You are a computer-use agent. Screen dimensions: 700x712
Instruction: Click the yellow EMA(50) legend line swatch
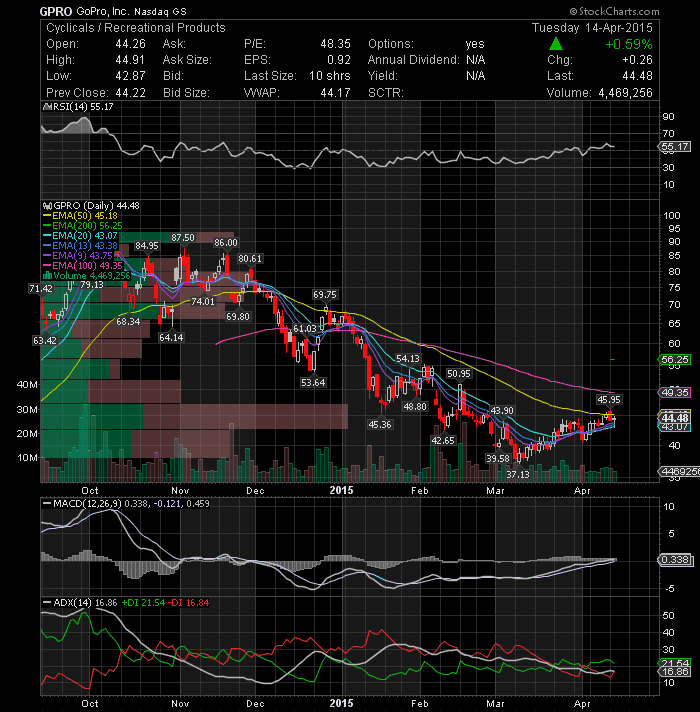point(47,216)
